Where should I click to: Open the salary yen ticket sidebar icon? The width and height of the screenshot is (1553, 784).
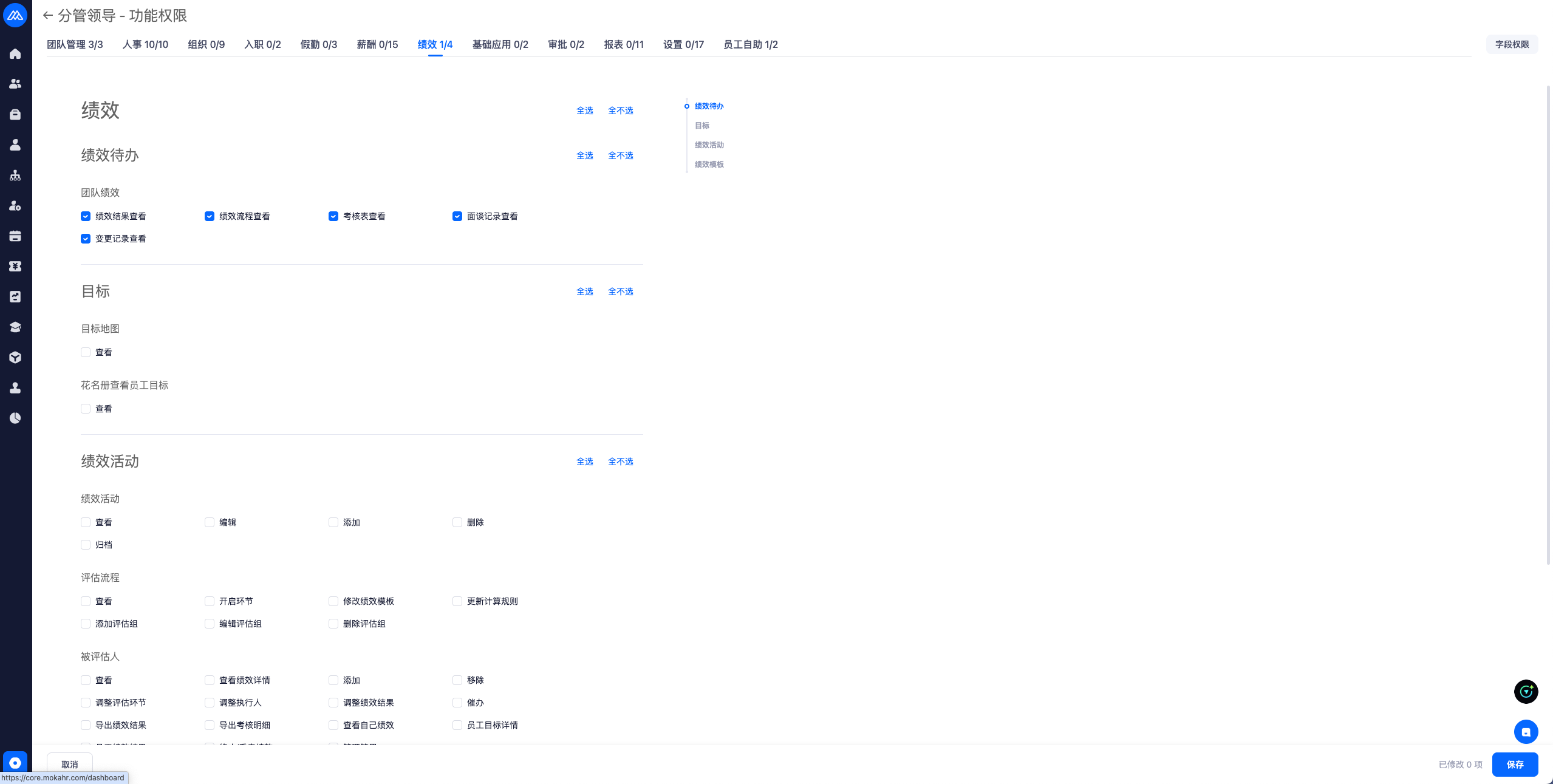click(x=15, y=267)
